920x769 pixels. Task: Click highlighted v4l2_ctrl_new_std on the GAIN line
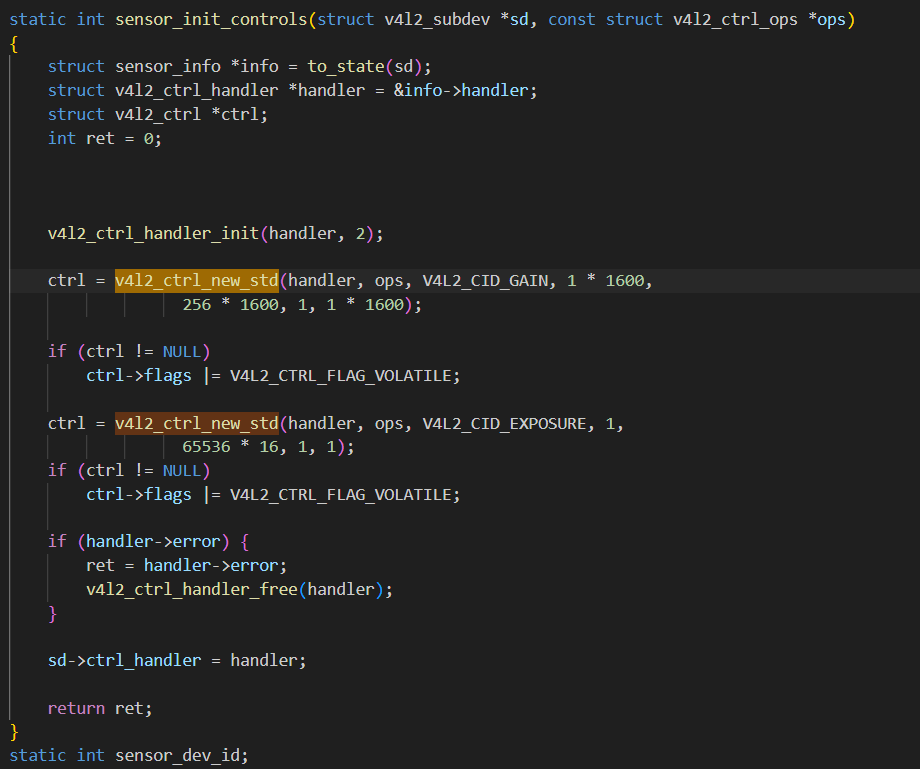click(x=197, y=281)
